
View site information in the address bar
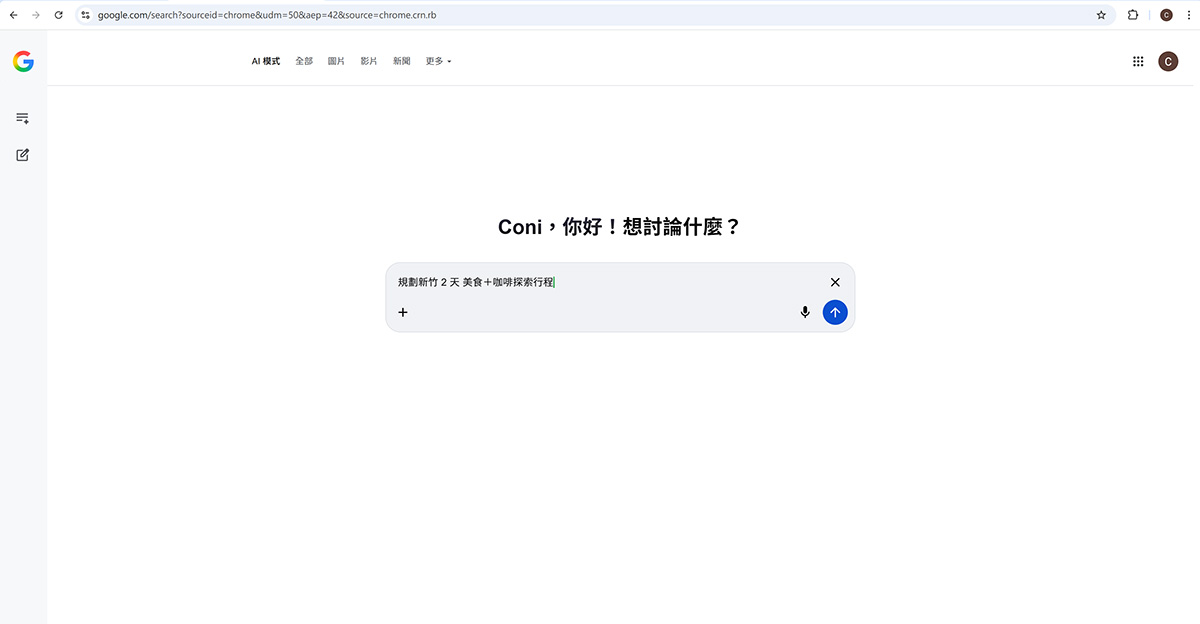pos(85,15)
